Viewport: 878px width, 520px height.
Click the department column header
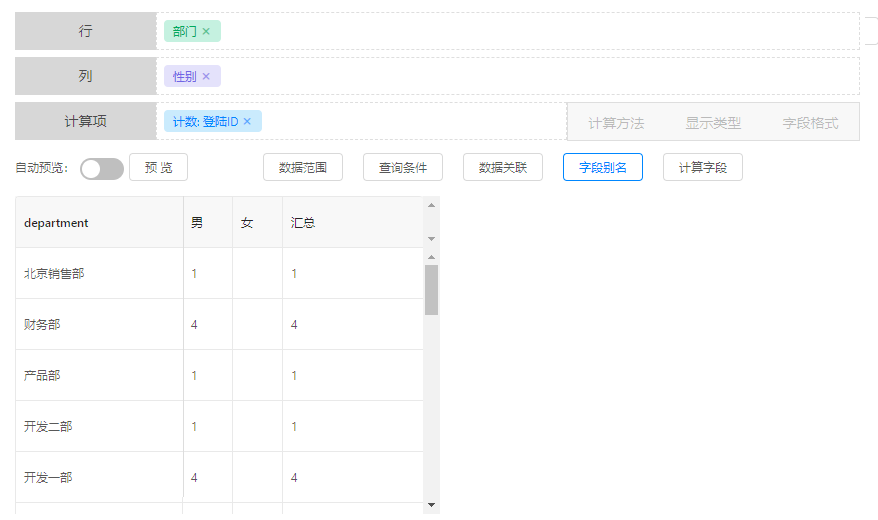pyautogui.click(x=57, y=223)
